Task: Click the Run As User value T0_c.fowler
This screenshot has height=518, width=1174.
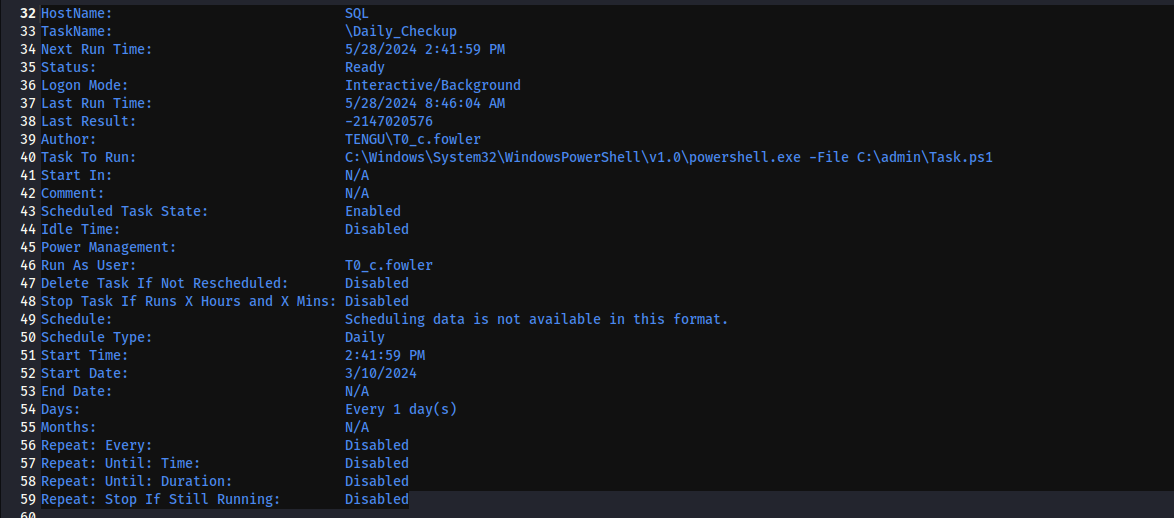Action: coord(388,265)
